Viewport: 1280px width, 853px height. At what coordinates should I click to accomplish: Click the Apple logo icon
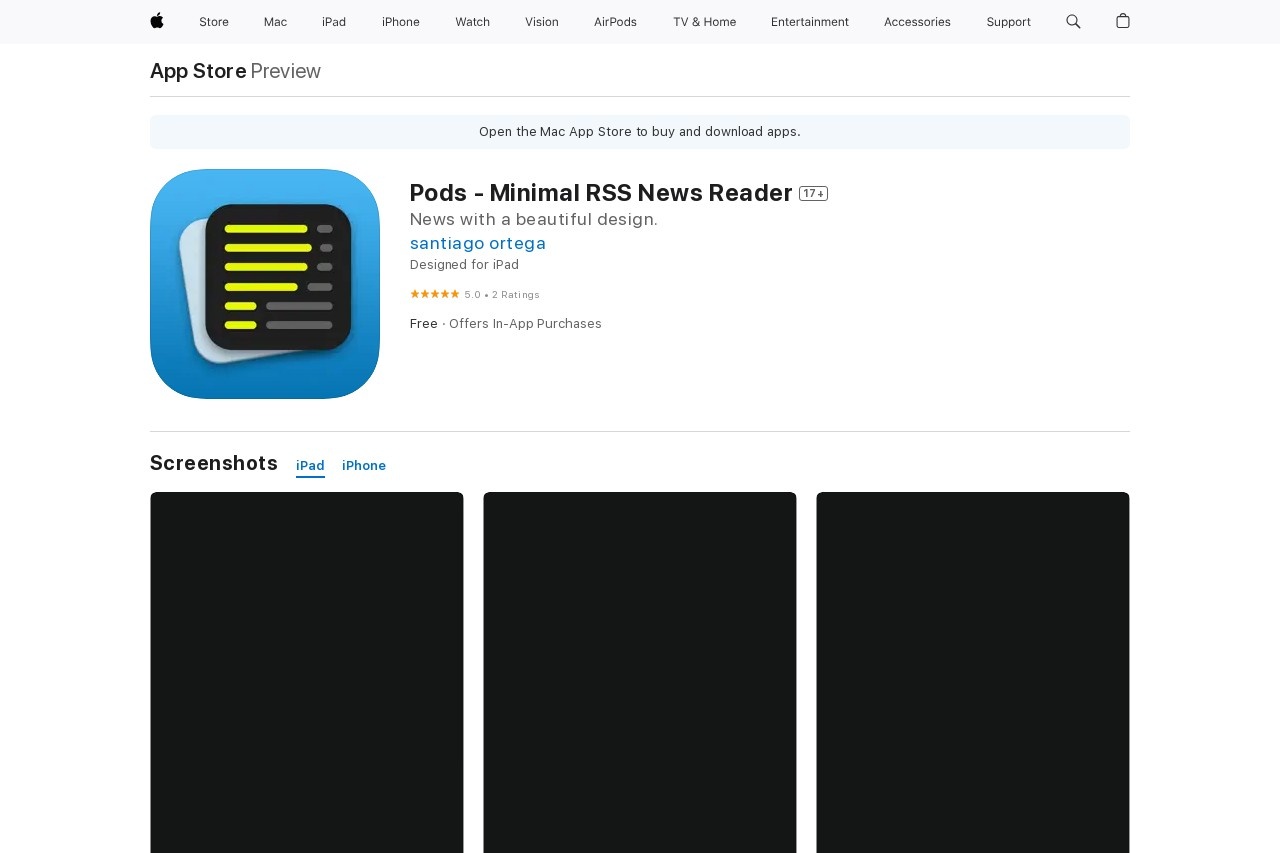(157, 21)
